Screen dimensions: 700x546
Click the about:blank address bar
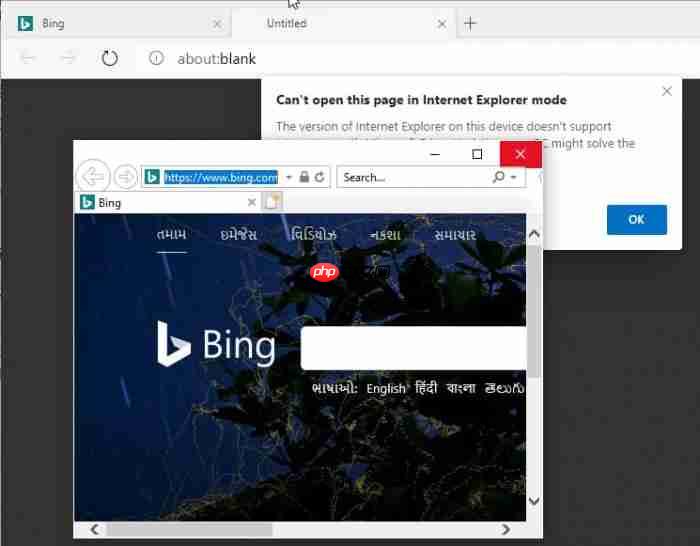coord(217,58)
